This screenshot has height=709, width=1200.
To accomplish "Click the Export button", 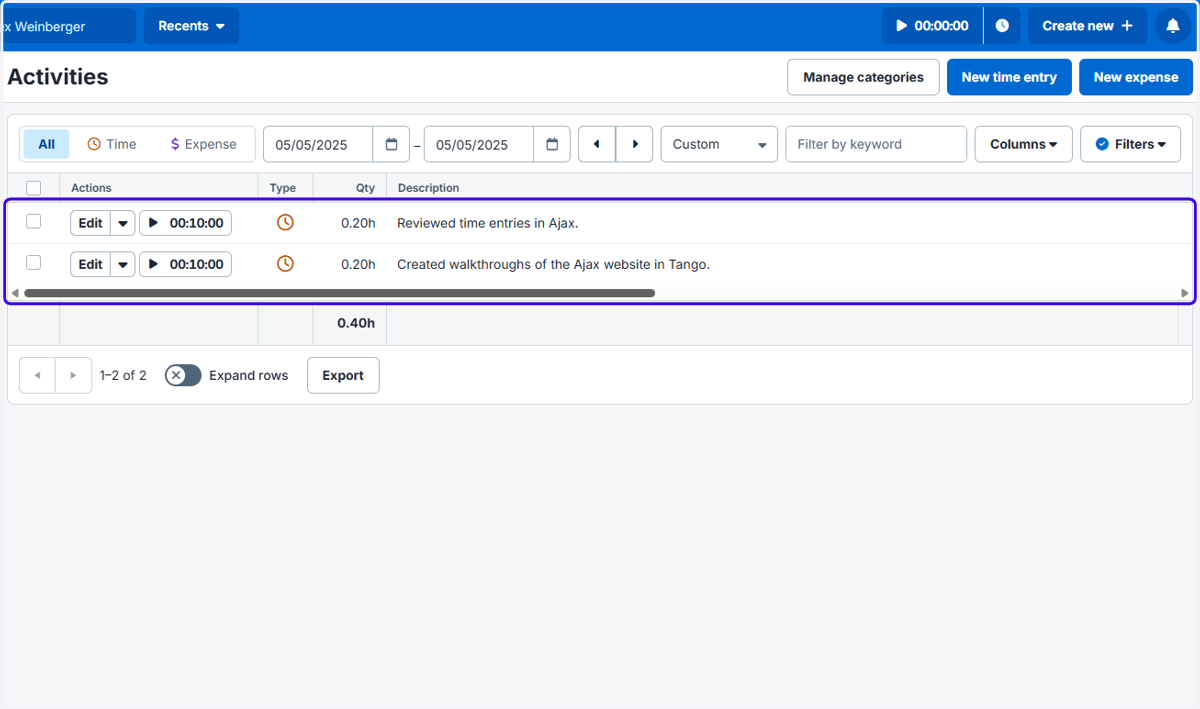I will 343,375.
